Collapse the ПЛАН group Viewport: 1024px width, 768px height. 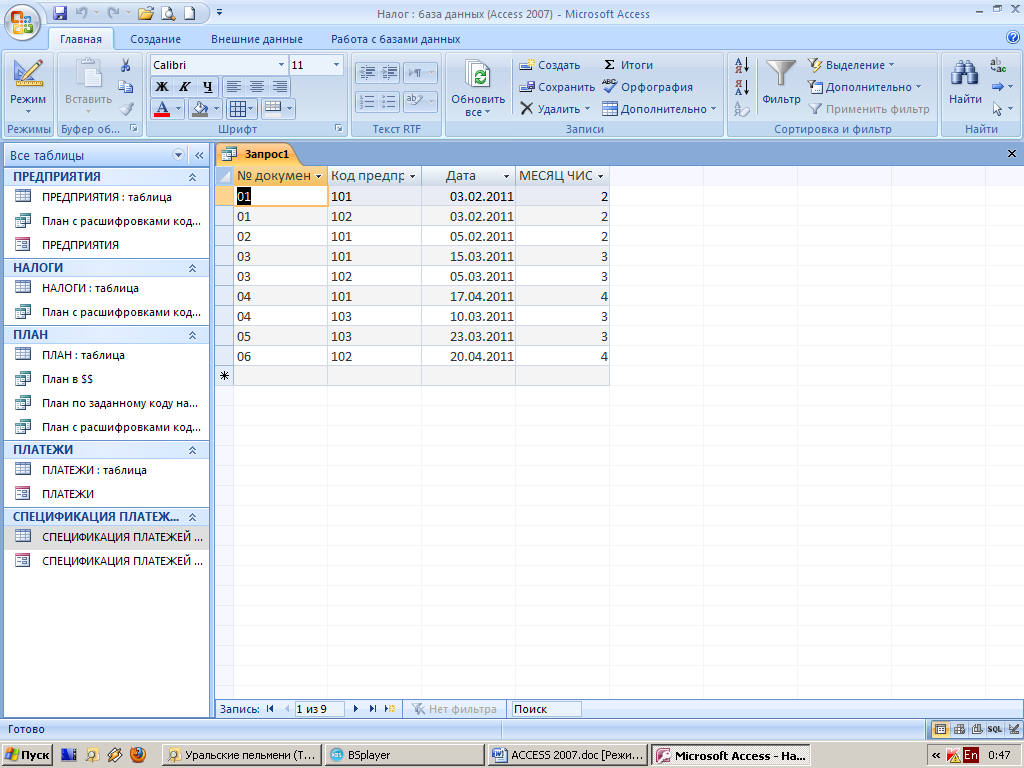click(x=193, y=335)
